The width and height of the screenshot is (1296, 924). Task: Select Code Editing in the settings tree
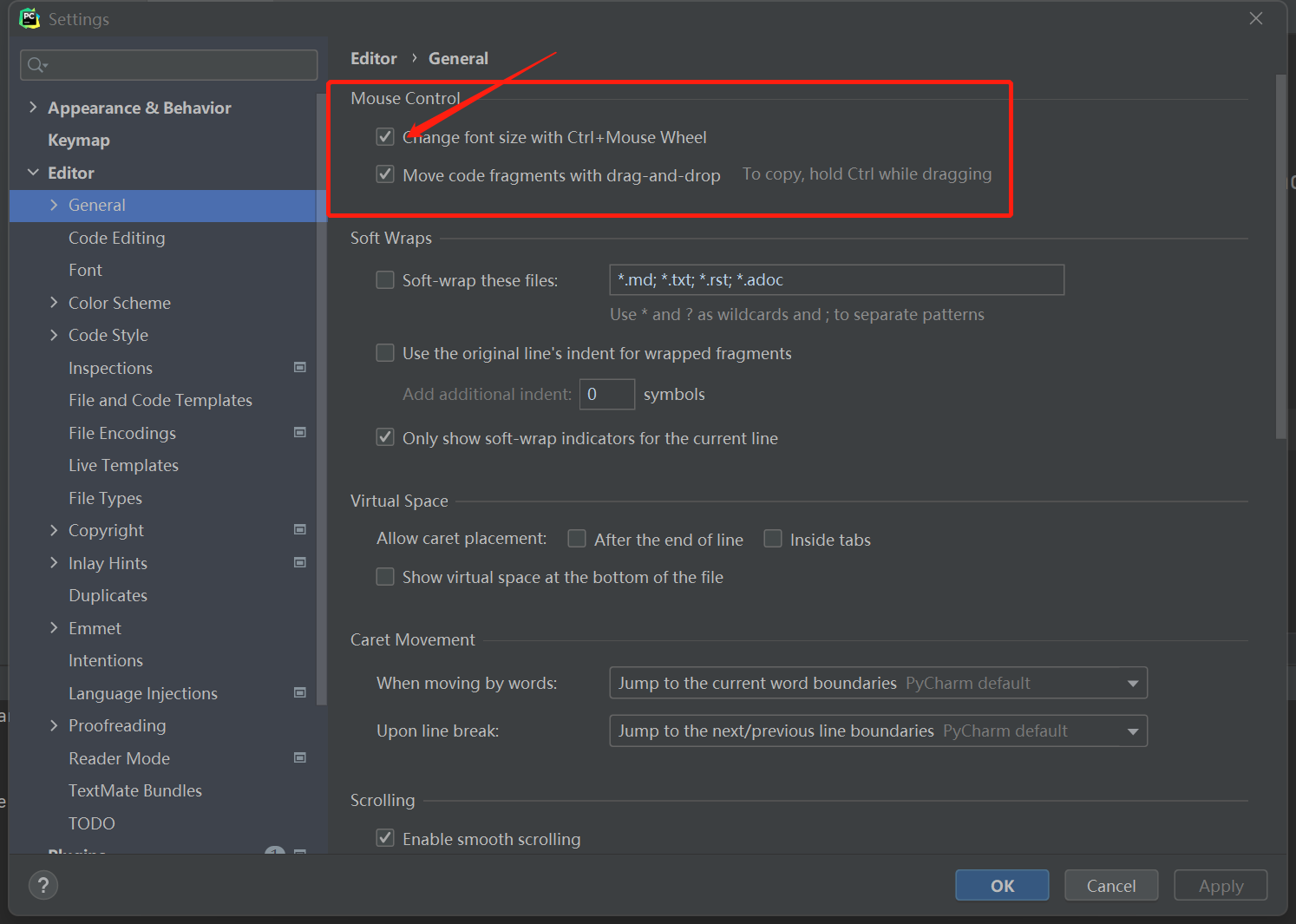[116, 238]
